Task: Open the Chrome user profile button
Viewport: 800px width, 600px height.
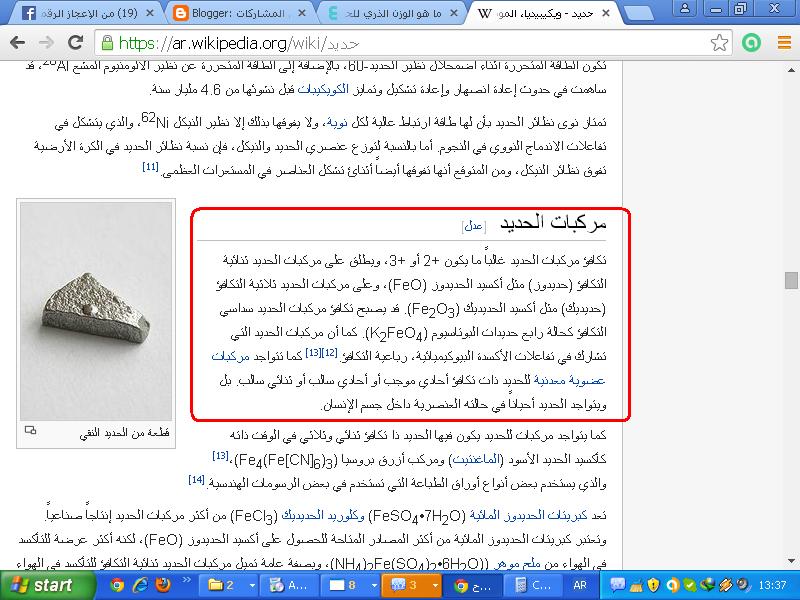Action: 685,8
